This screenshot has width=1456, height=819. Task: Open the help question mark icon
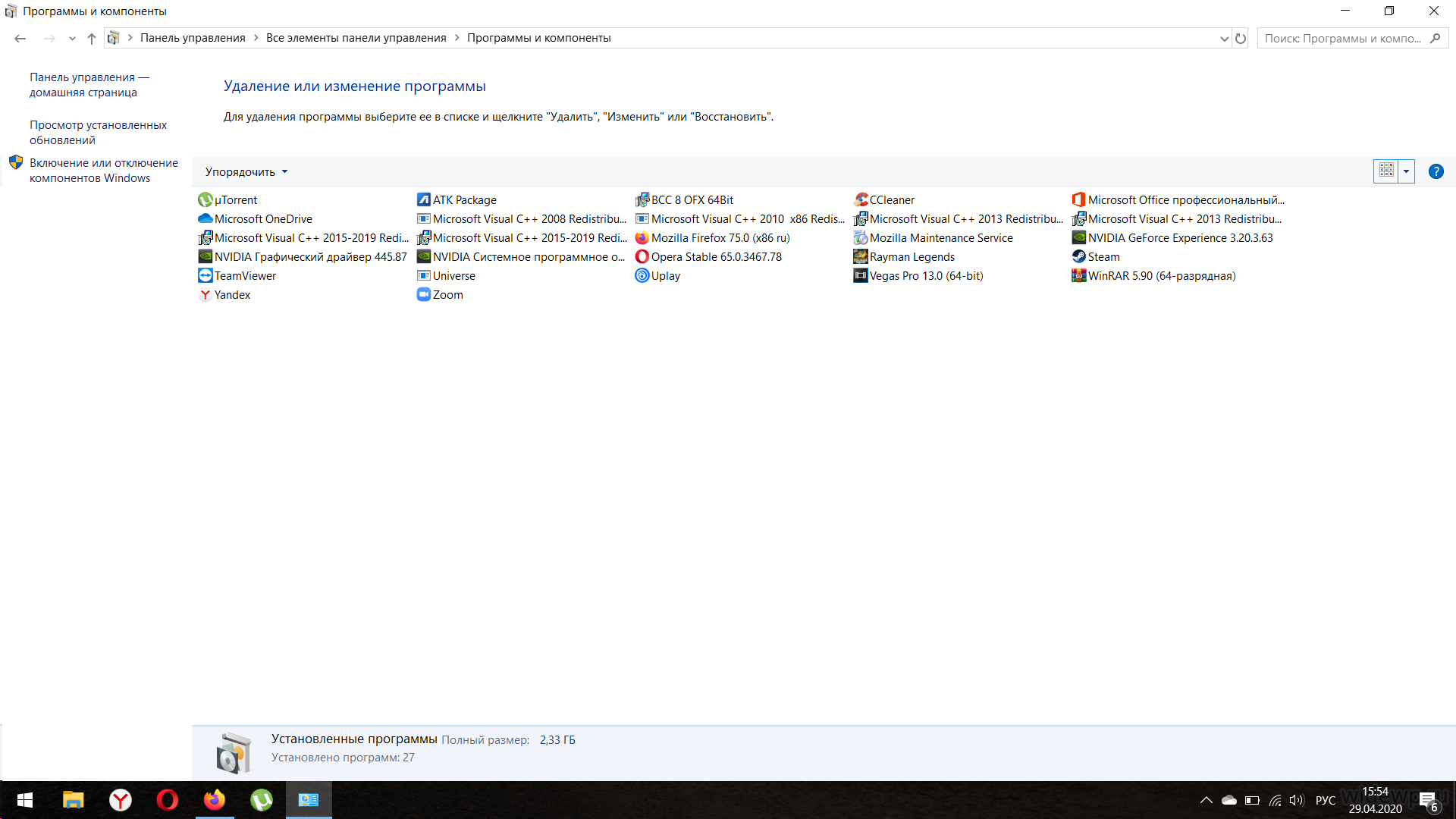point(1436,171)
